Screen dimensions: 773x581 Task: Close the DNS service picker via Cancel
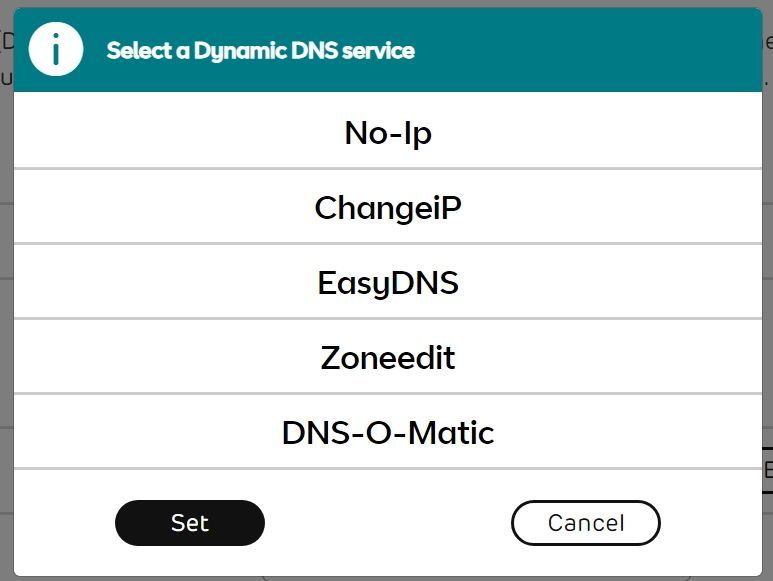pyautogui.click(x=585, y=522)
